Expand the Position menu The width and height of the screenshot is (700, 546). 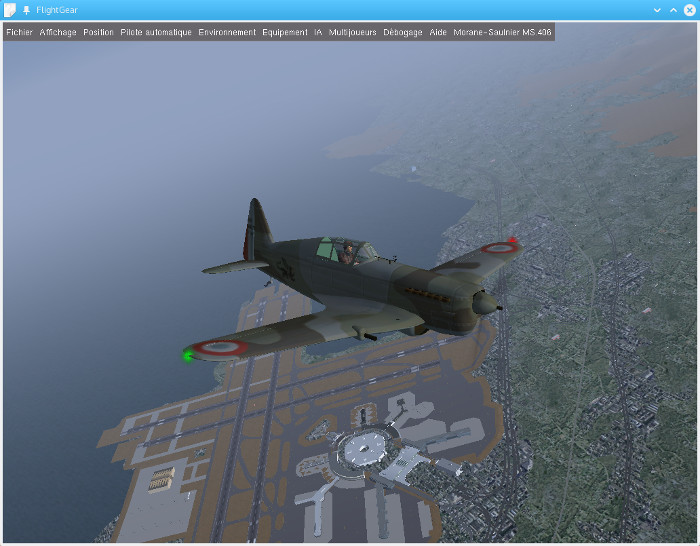click(x=98, y=32)
